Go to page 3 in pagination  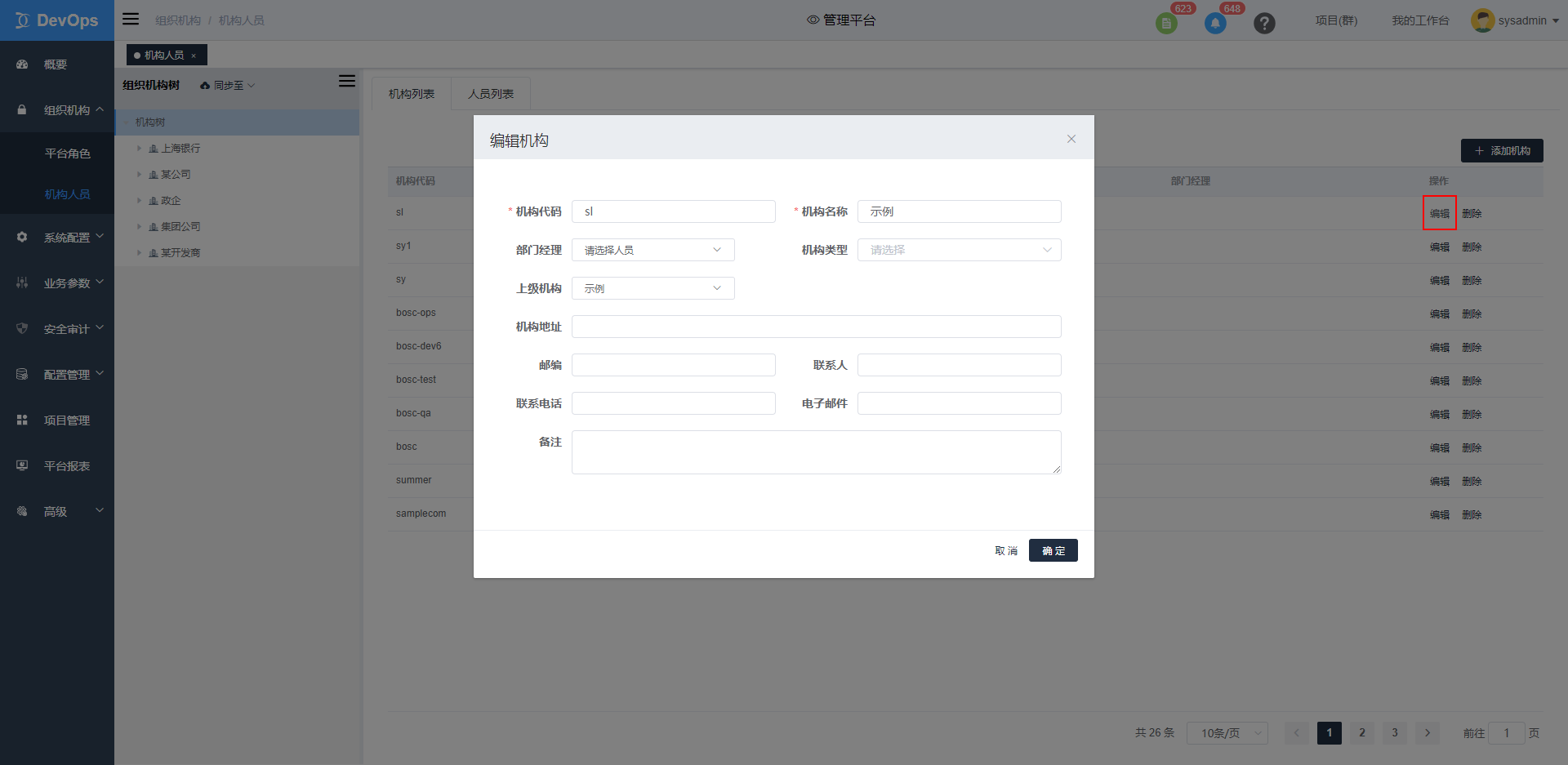(x=1395, y=733)
